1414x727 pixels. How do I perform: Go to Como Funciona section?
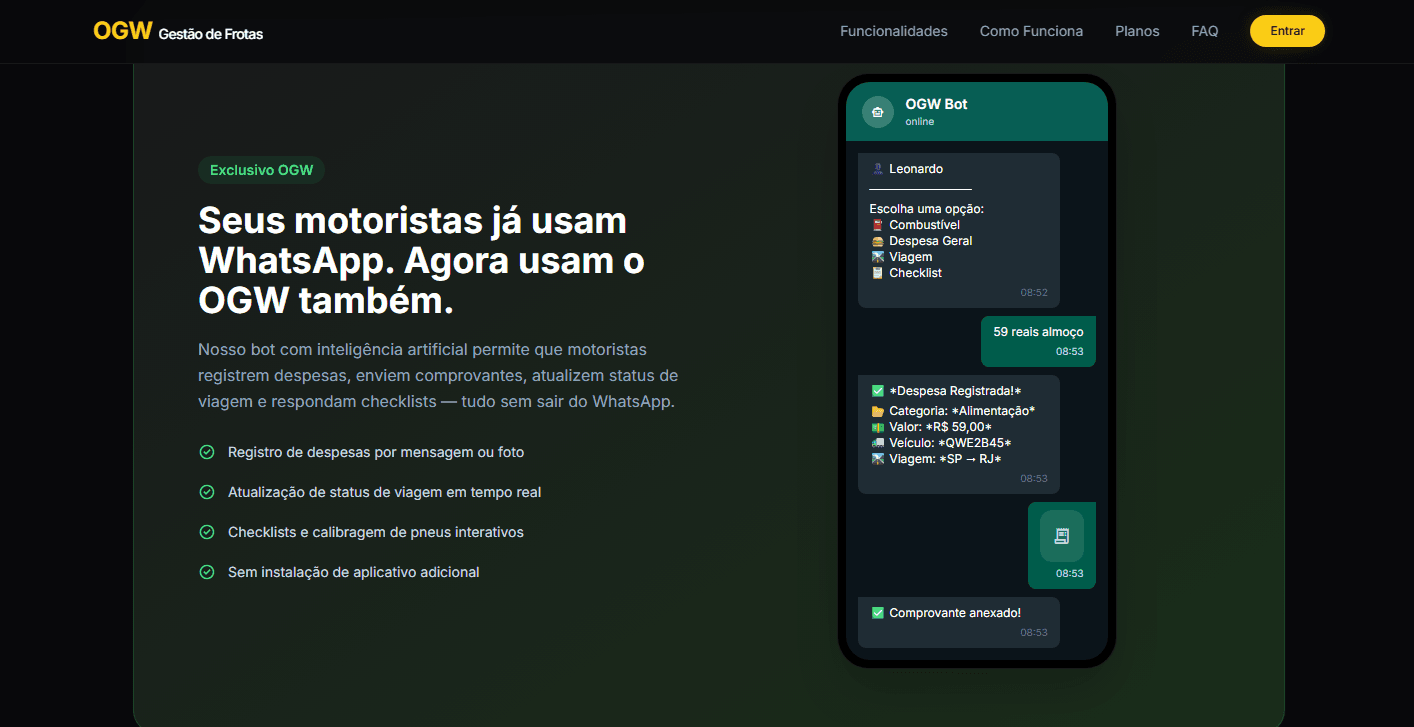pyautogui.click(x=1031, y=31)
